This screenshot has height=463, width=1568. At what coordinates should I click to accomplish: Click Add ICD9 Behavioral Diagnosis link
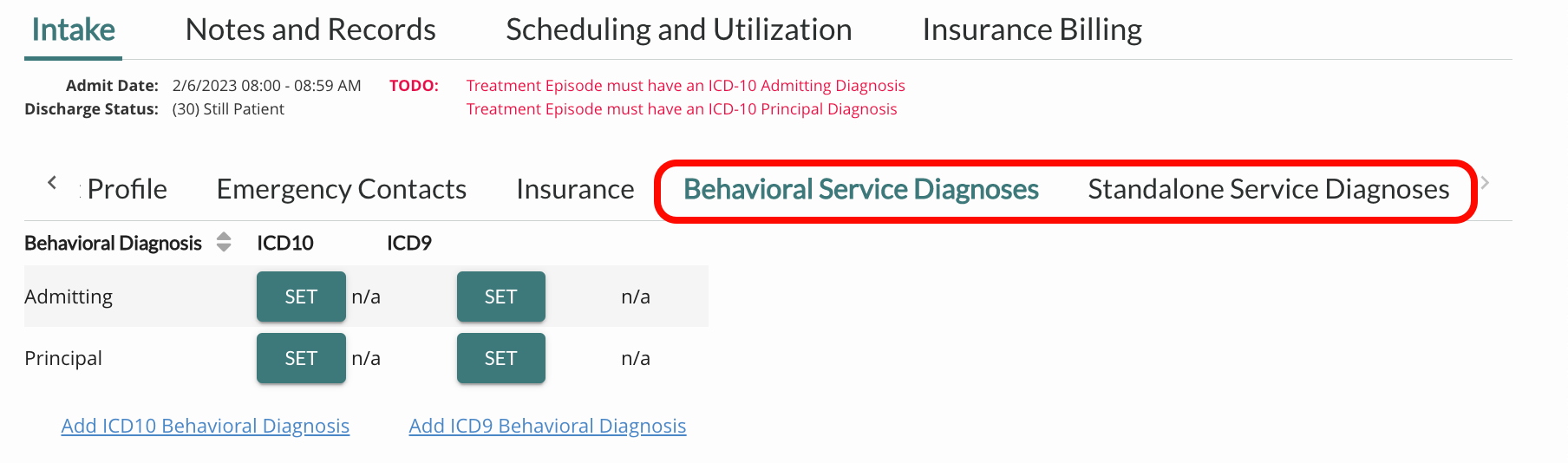click(547, 426)
